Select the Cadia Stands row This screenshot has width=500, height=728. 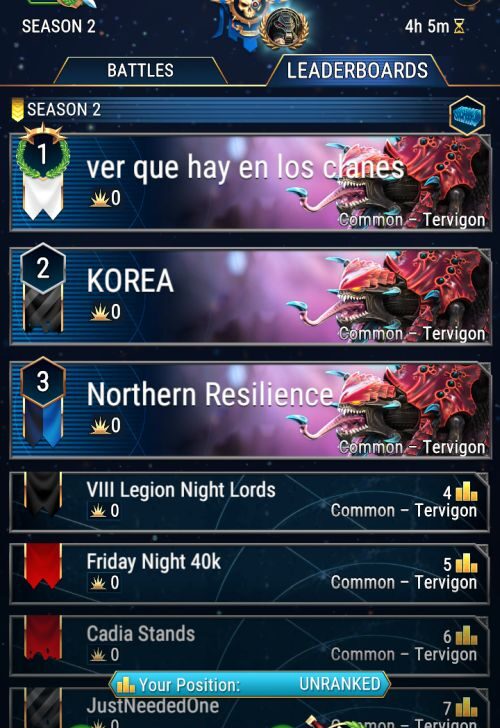[249, 645]
